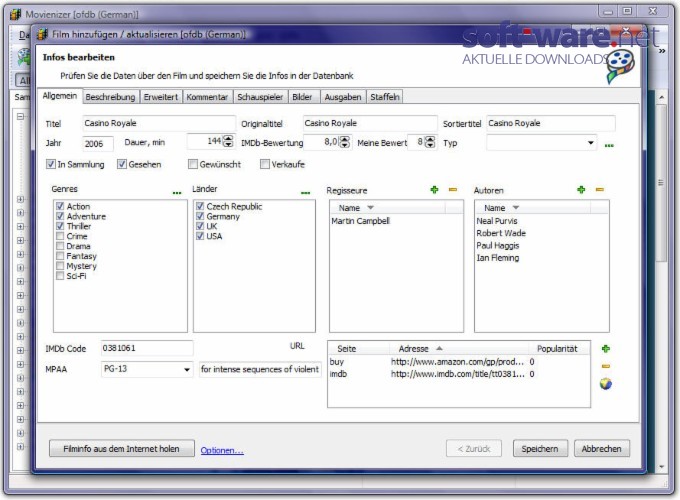Screen dimensions: 680x500
Task: Open the Optionen link
Action: pos(222,450)
